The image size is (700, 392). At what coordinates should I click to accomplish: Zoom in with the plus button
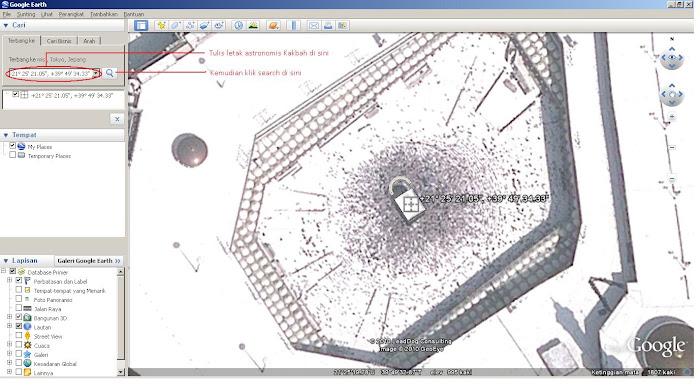(x=672, y=117)
